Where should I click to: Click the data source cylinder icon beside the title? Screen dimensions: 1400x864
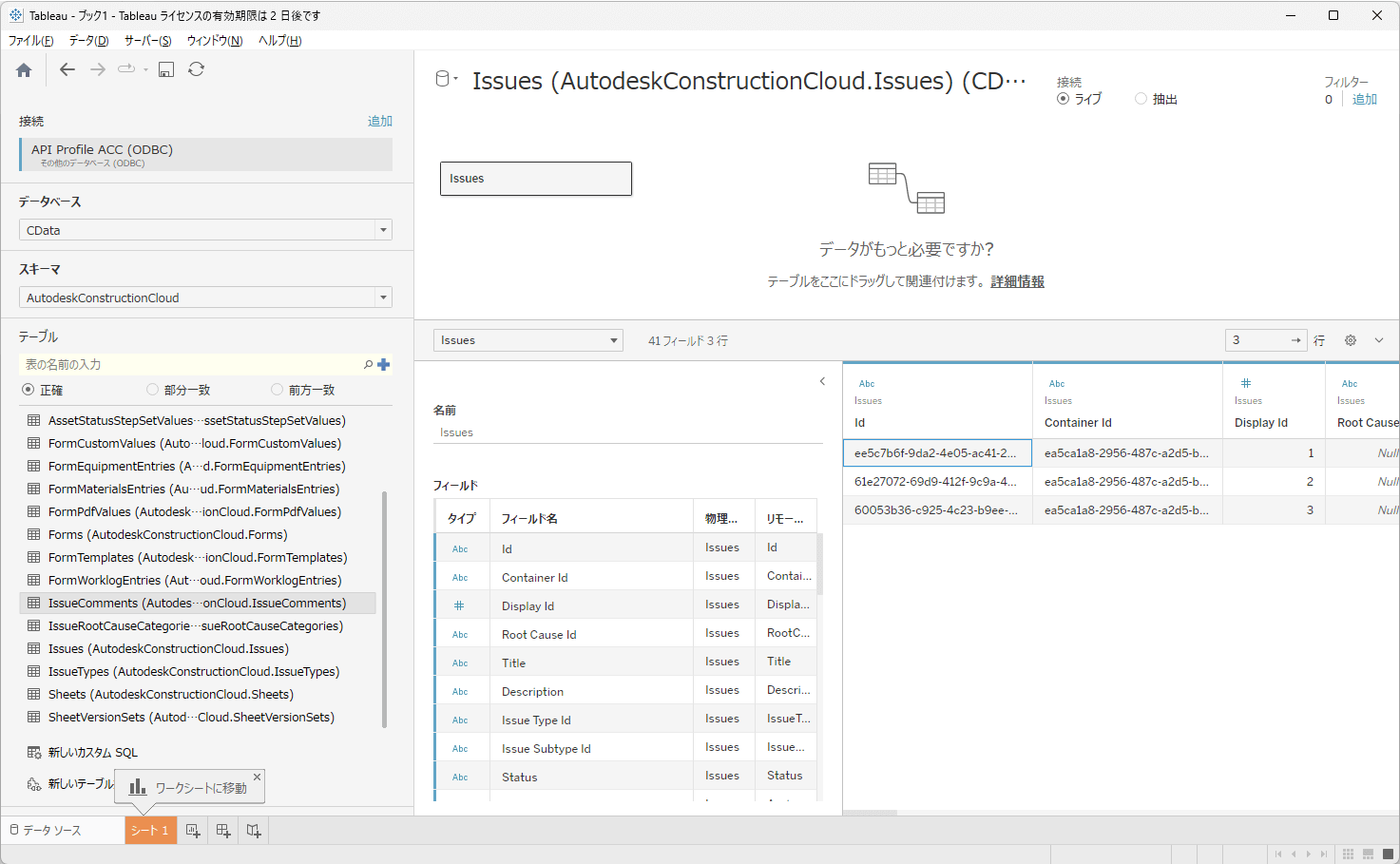coord(442,79)
